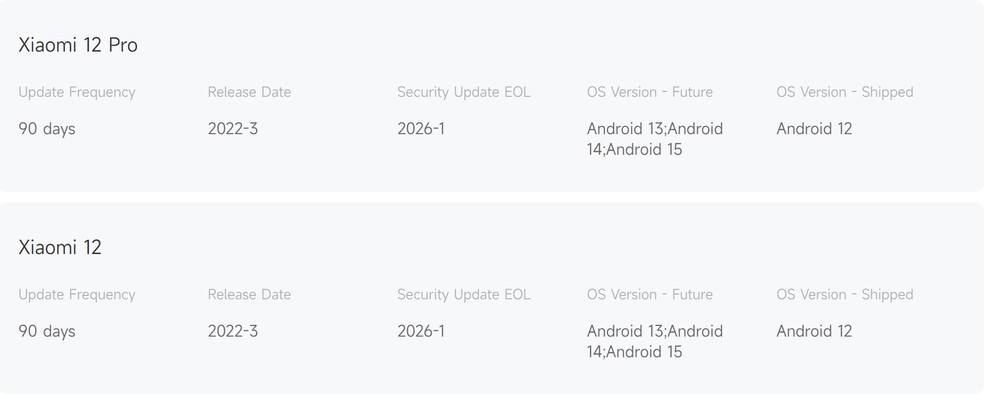Screen dimensions: 1000x402
Task: Click the 2026-1 EOL value in second Xiaomi 12 card
Action: coord(421,332)
